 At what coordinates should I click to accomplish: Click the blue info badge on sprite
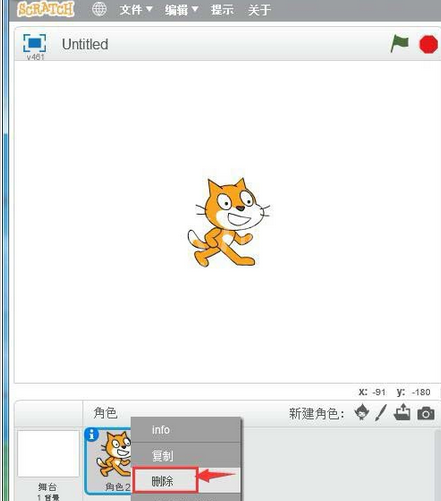coord(91,434)
